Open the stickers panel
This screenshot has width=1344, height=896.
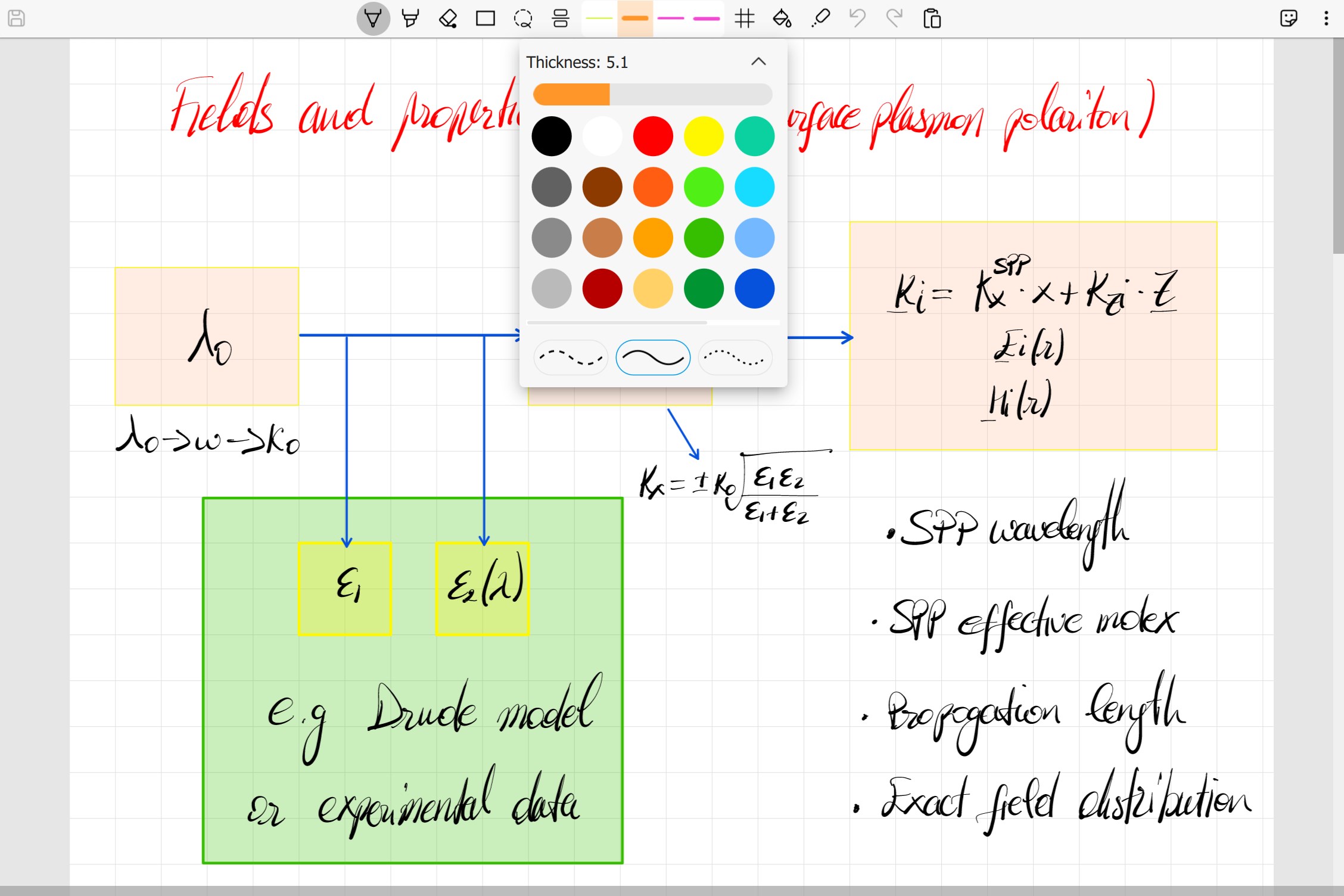pyautogui.click(x=1289, y=18)
